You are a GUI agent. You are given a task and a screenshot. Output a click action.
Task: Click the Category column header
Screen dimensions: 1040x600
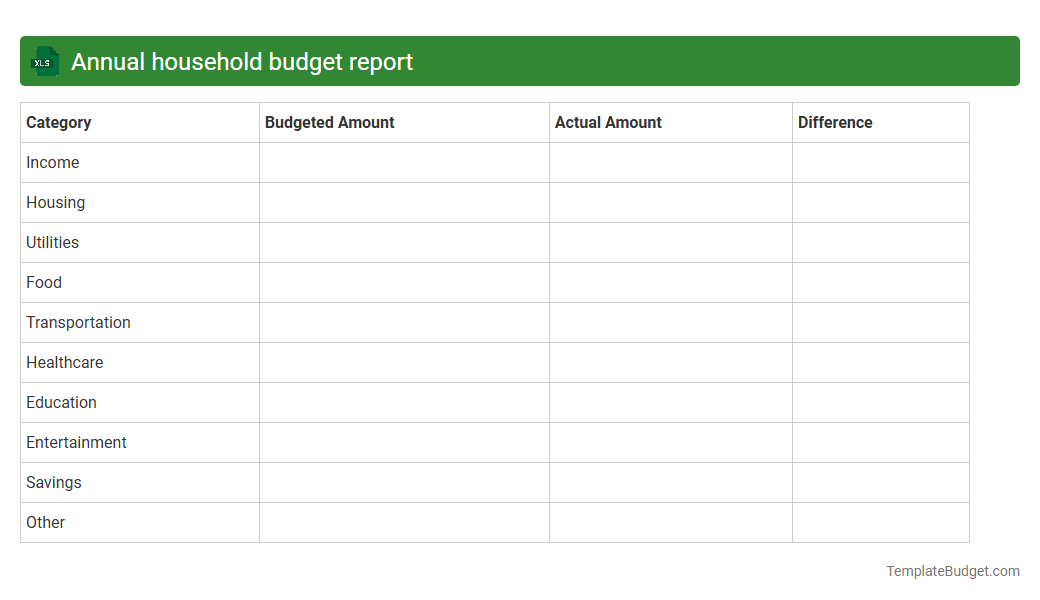[x=59, y=122]
